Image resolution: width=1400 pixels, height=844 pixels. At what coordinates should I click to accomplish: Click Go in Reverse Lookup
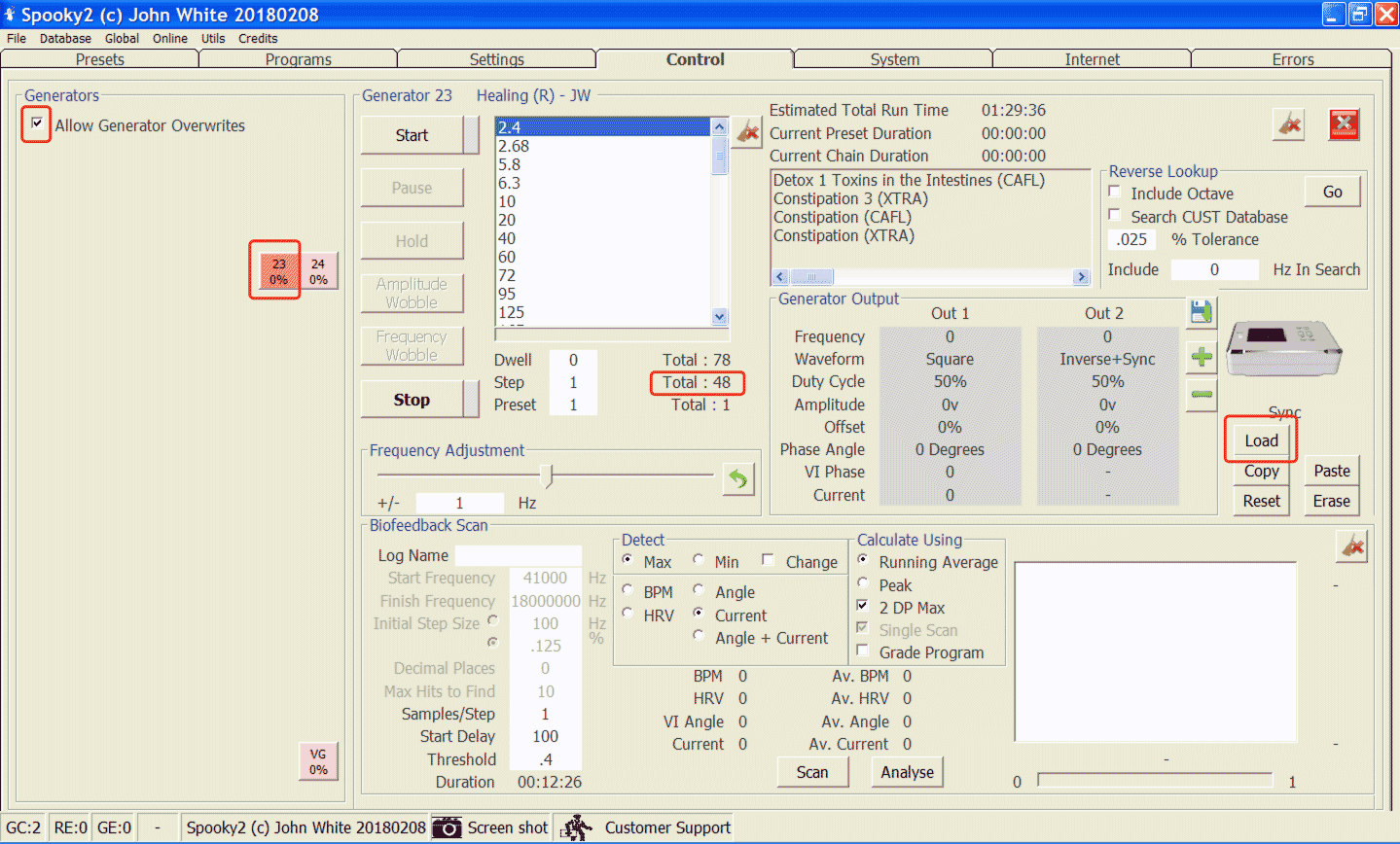coord(1333,192)
